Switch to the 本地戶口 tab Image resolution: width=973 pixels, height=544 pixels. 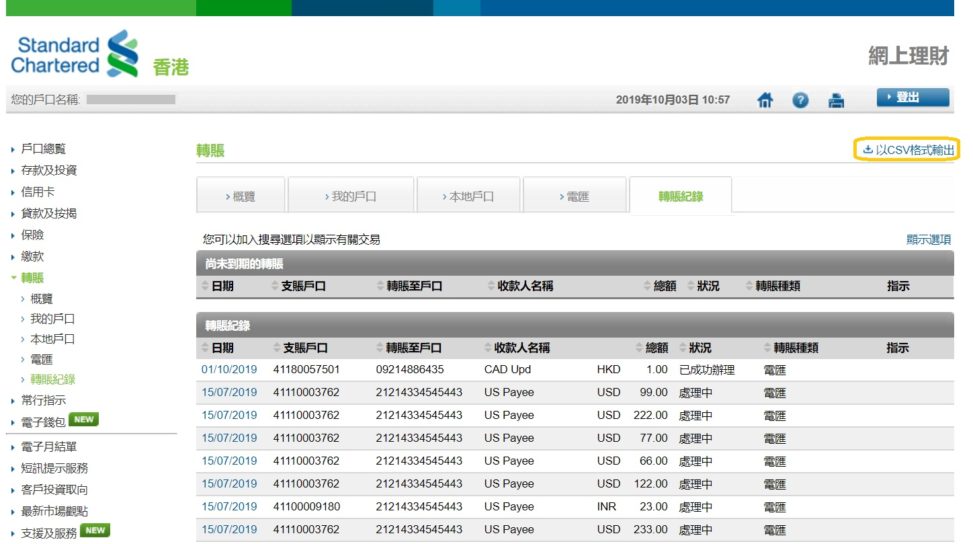[468, 196]
